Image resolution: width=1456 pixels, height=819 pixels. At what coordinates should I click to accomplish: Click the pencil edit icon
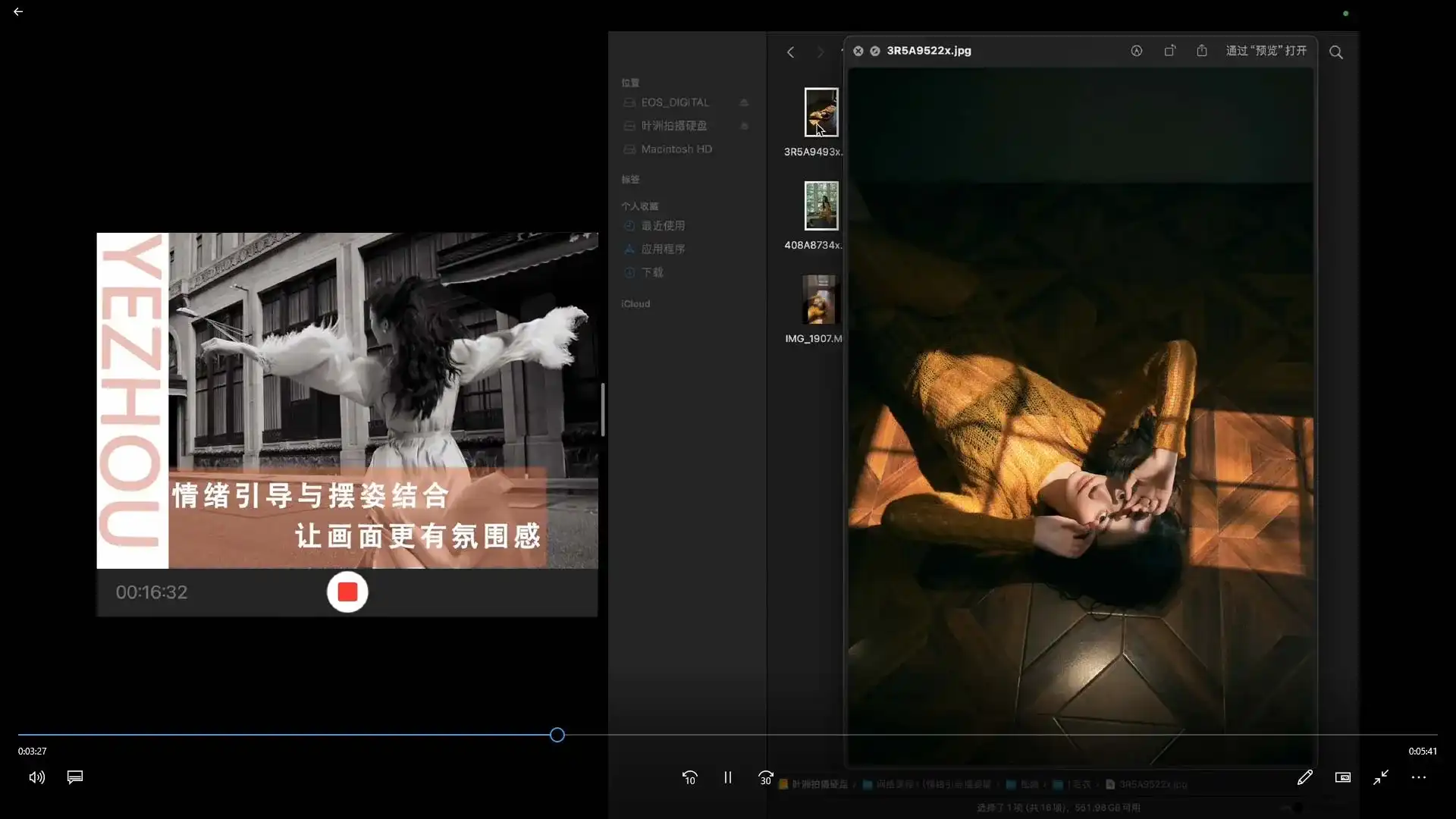click(x=1304, y=777)
